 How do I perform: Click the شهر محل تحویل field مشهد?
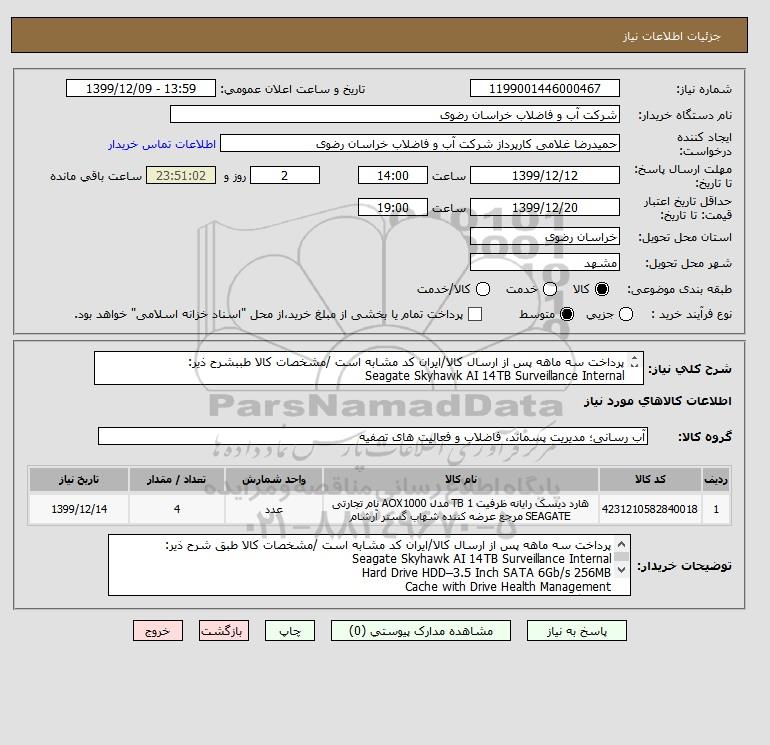pos(545,263)
